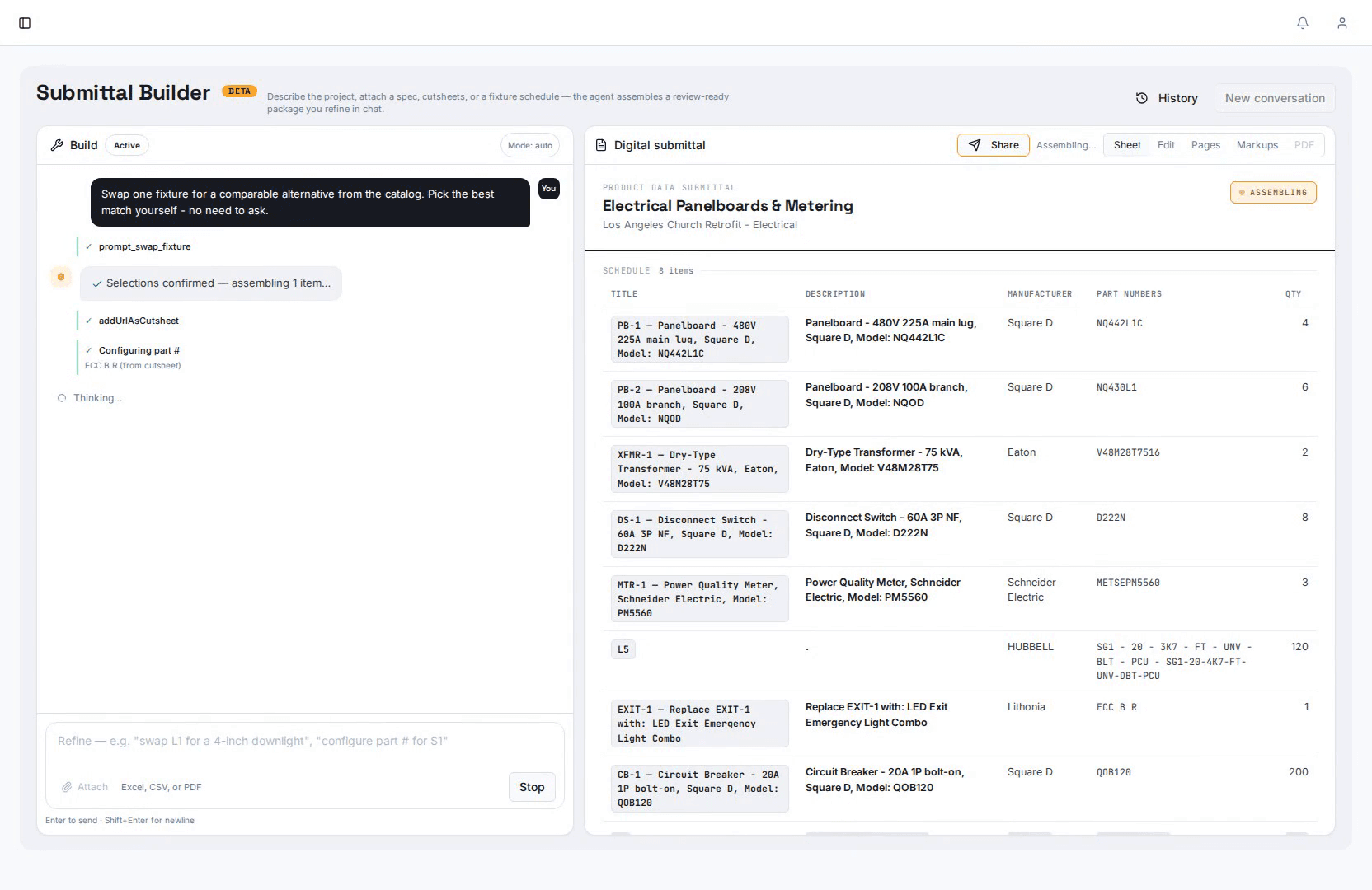The image size is (1372, 890).
Task: Click Dry-Type Transformer 75 kVA description
Action: coord(884,460)
